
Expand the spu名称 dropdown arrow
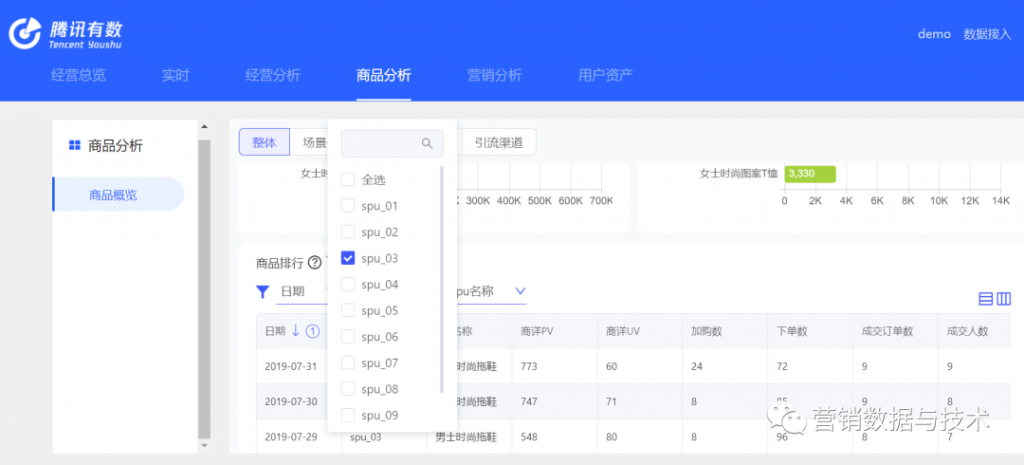tap(519, 291)
